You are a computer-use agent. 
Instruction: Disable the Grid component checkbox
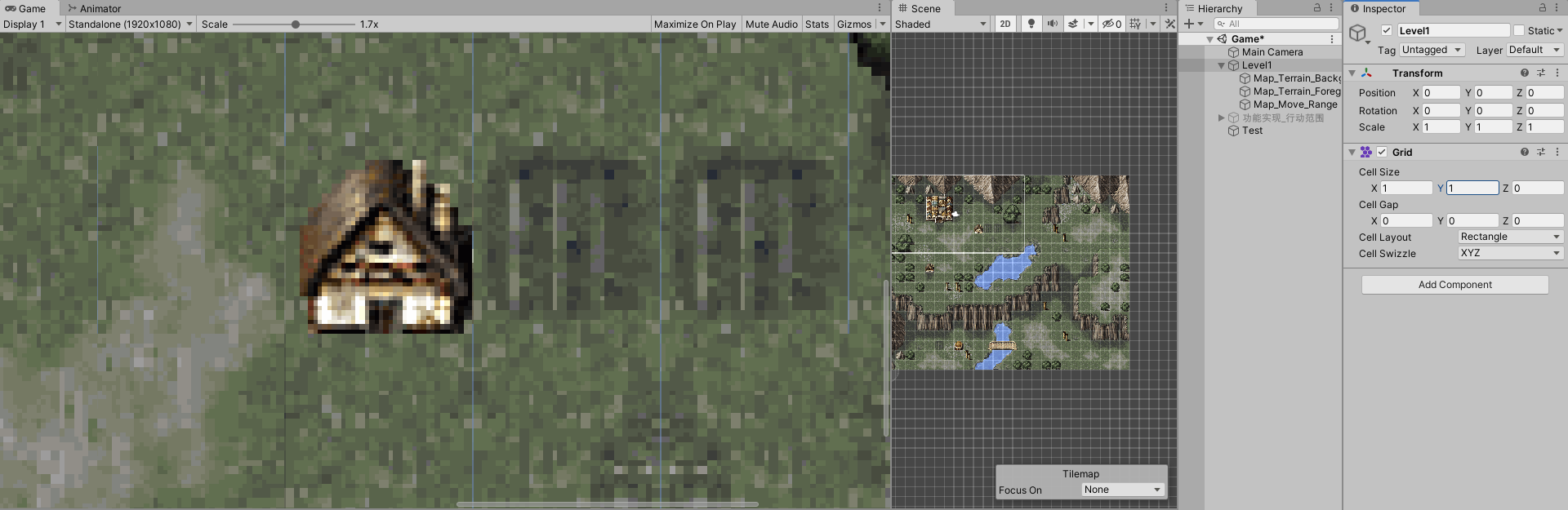point(1382,152)
